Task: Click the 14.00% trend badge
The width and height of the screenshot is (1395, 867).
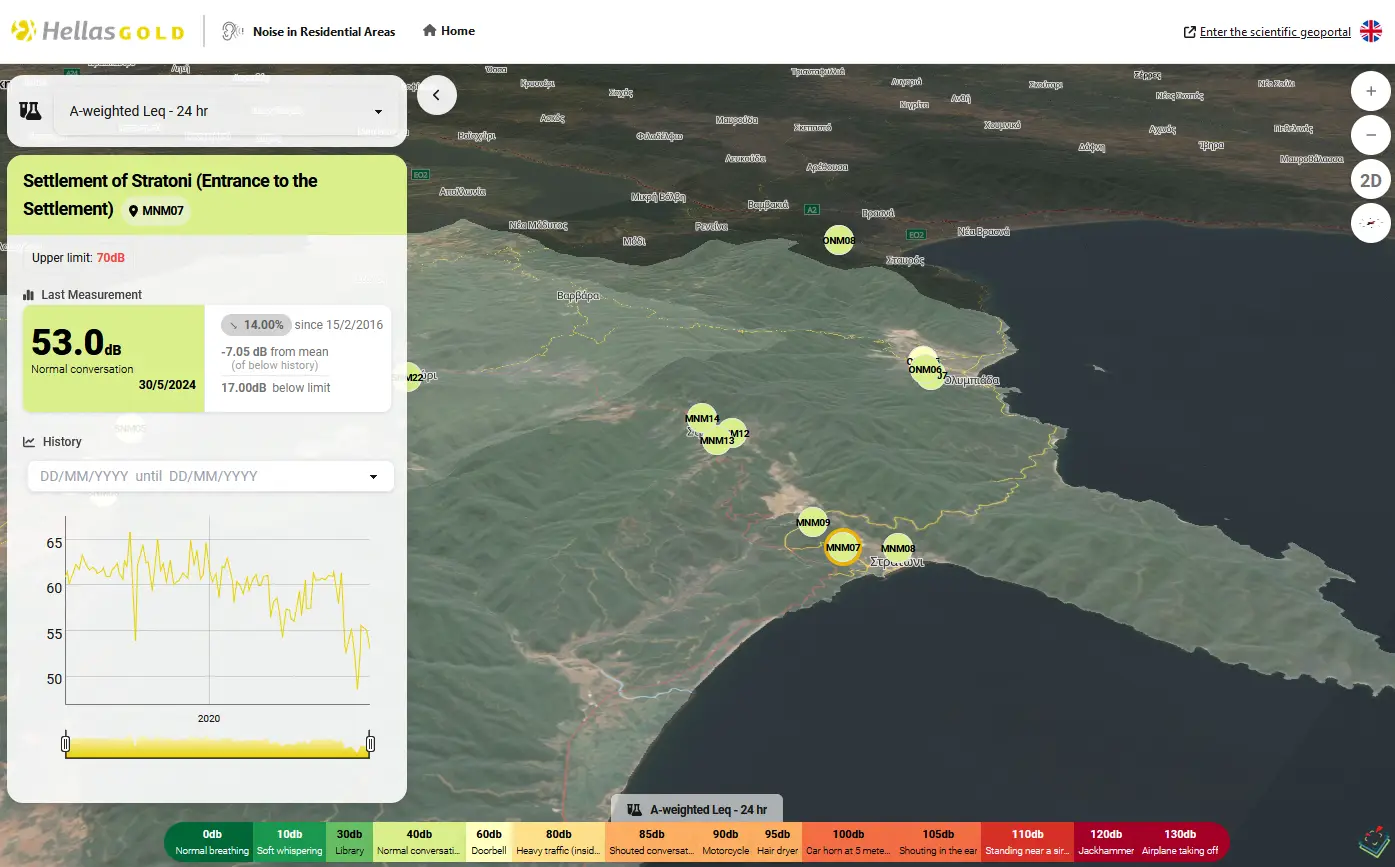Action: [256, 325]
